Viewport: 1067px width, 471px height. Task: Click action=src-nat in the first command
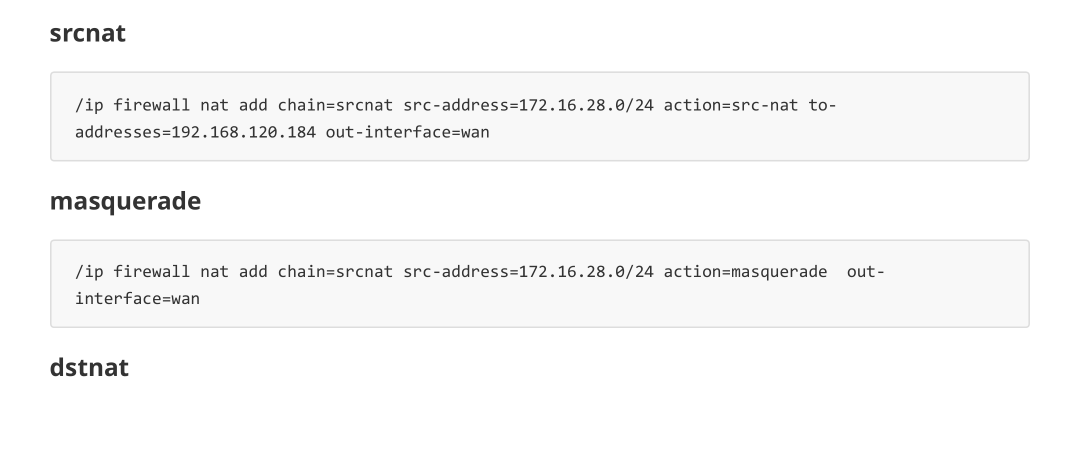731,105
